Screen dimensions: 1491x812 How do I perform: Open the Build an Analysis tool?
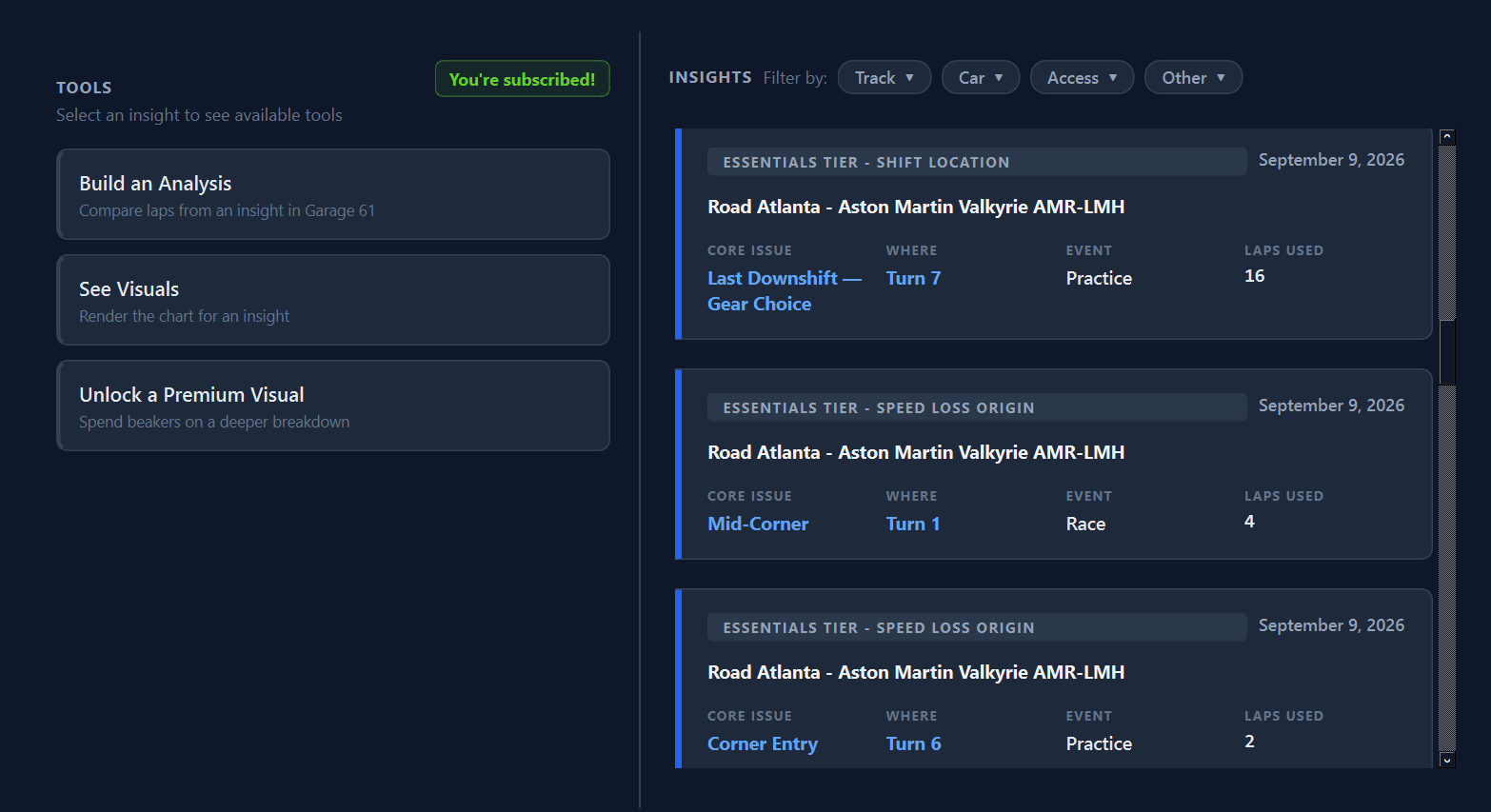333,194
